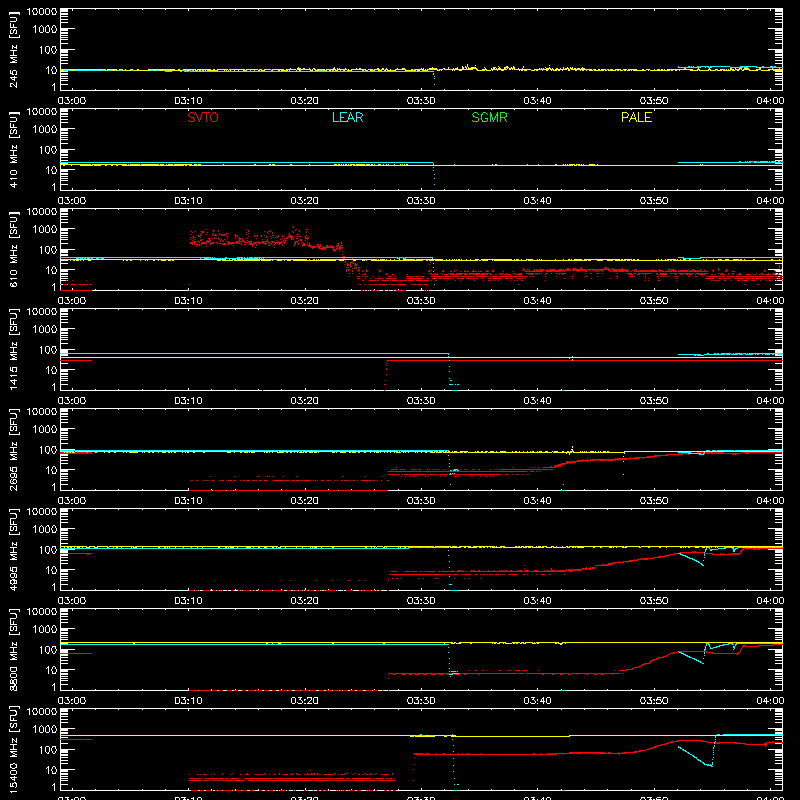Image resolution: width=800 pixels, height=800 pixels.
Task: Select the 1415 MHz [SFU] axis title
Action: pos(13,349)
